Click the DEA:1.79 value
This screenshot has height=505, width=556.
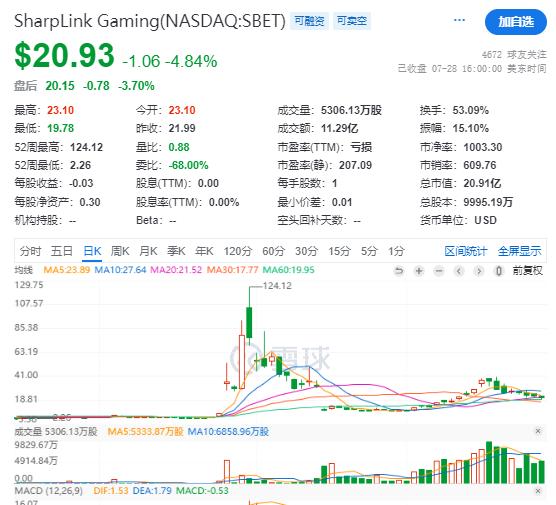(x=152, y=491)
